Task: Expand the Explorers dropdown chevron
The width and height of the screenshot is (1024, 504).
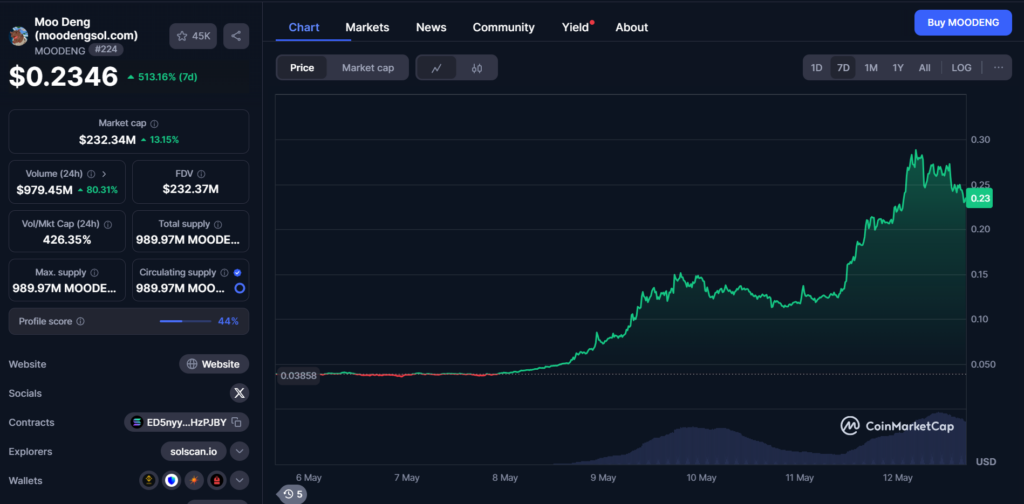Action: click(x=239, y=451)
